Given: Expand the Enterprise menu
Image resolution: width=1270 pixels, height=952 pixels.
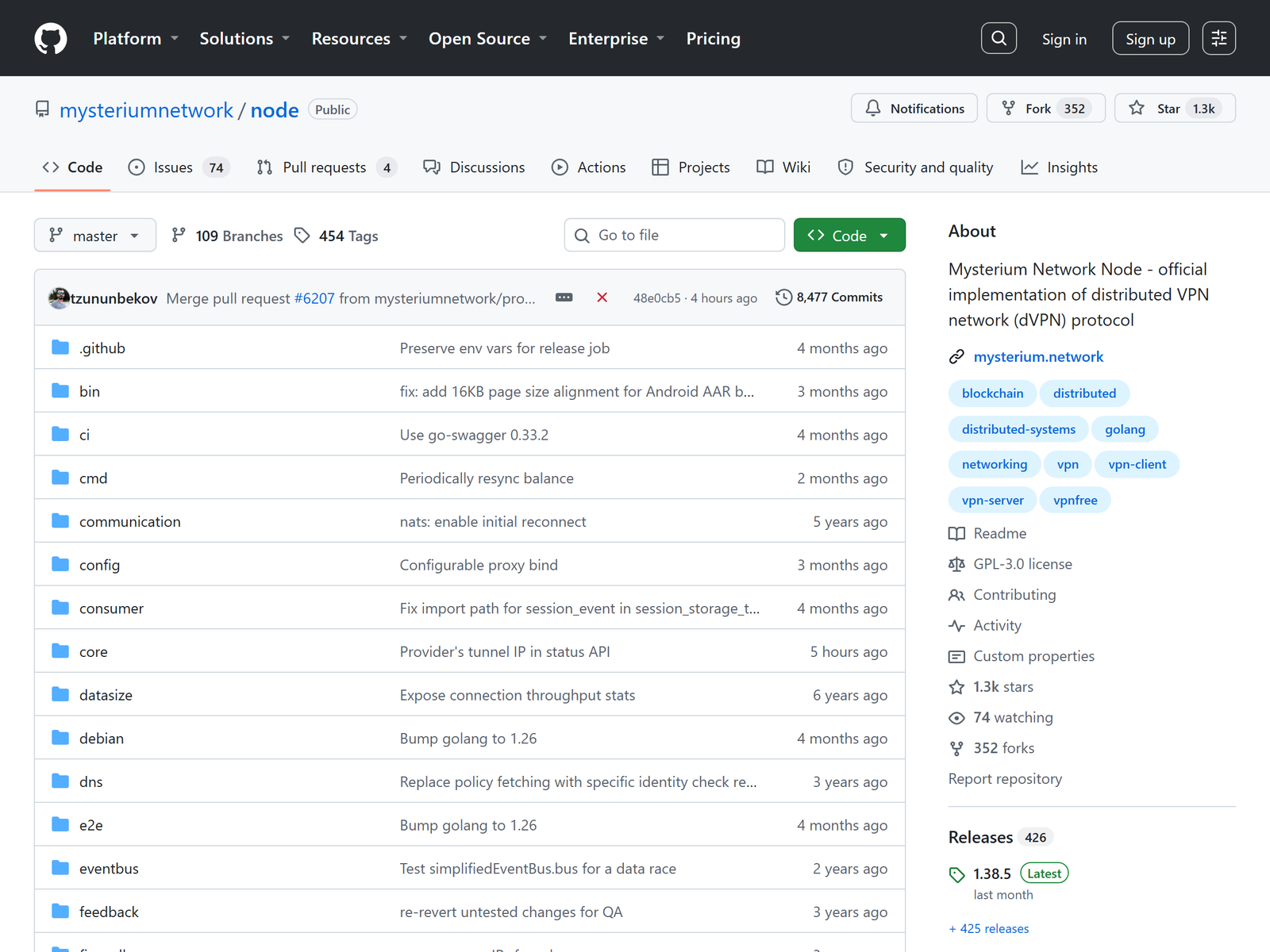Looking at the screenshot, I should [617, 38].
